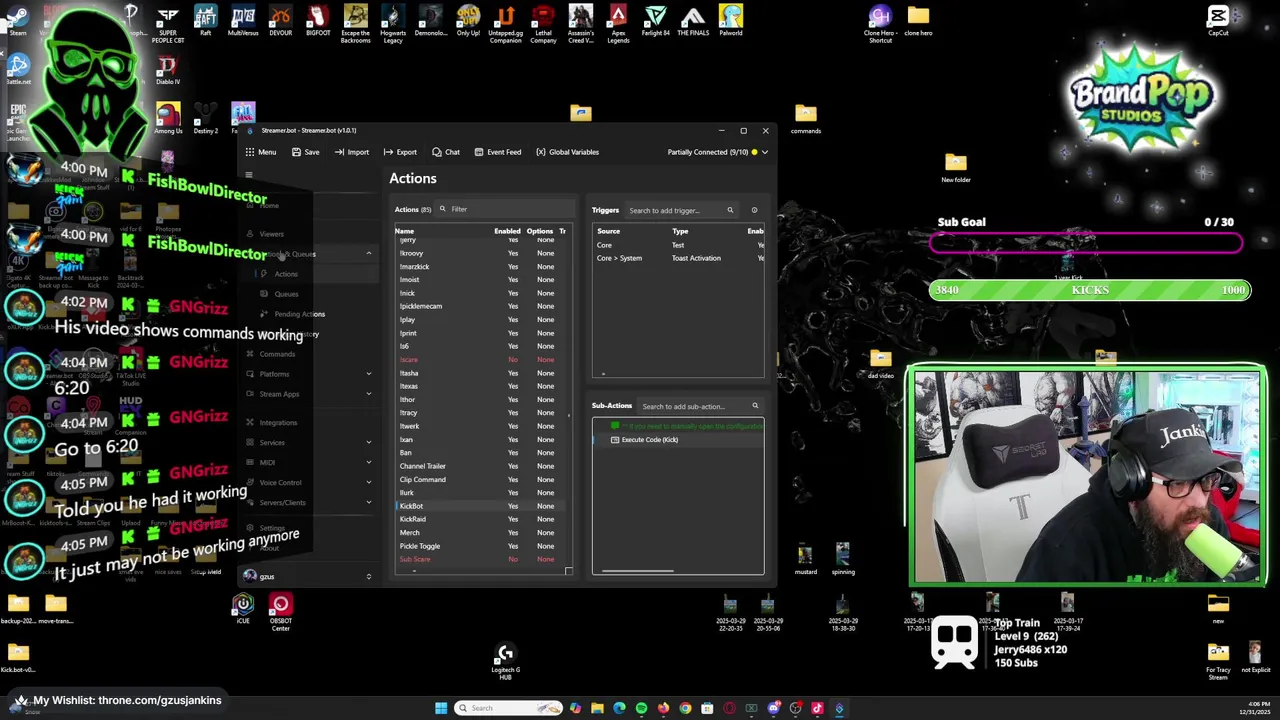The height and width of the screenshot is (720, 1280).
Task: Click the Windows Start button
Action: [x=441, y=708]
